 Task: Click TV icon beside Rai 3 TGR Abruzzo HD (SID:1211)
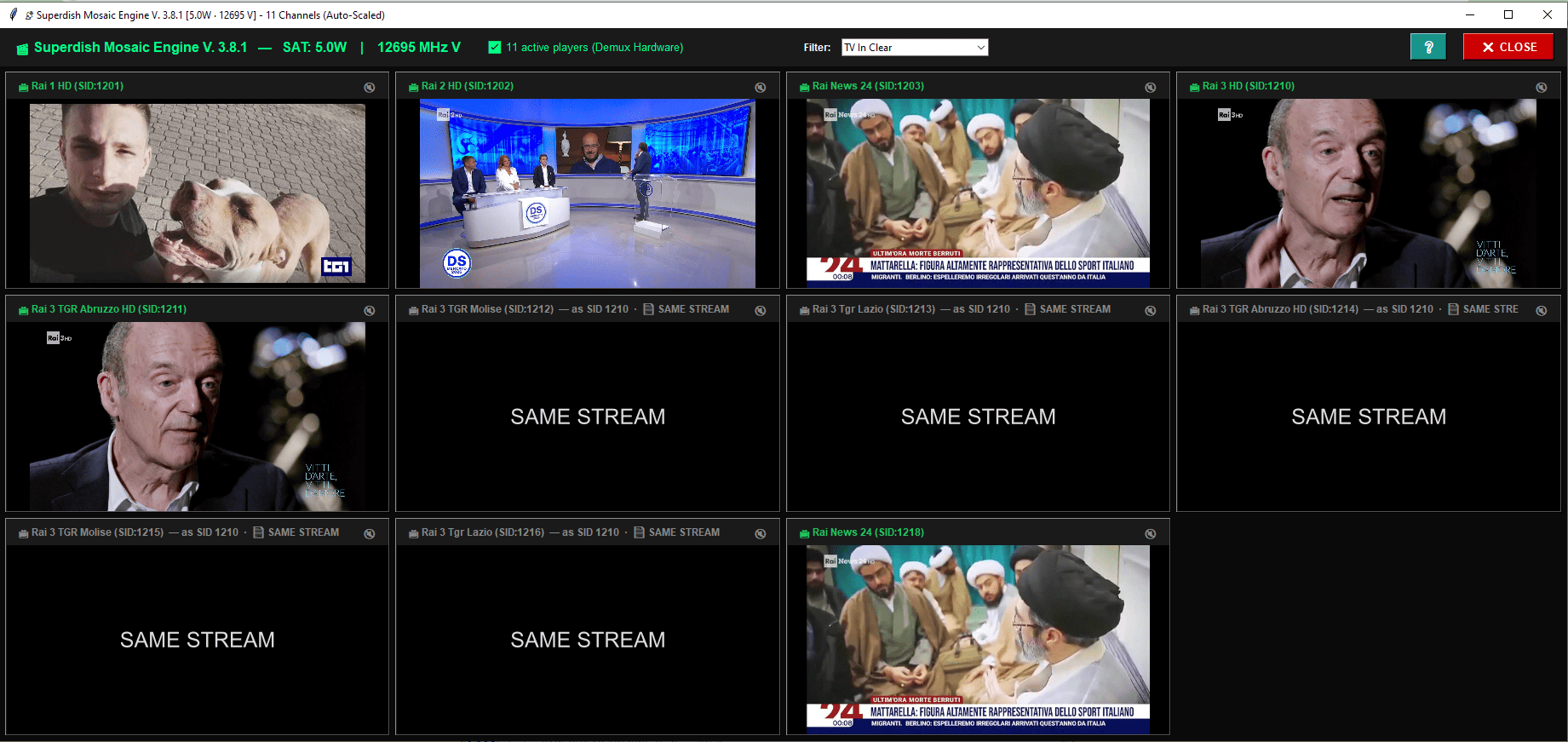24,310
